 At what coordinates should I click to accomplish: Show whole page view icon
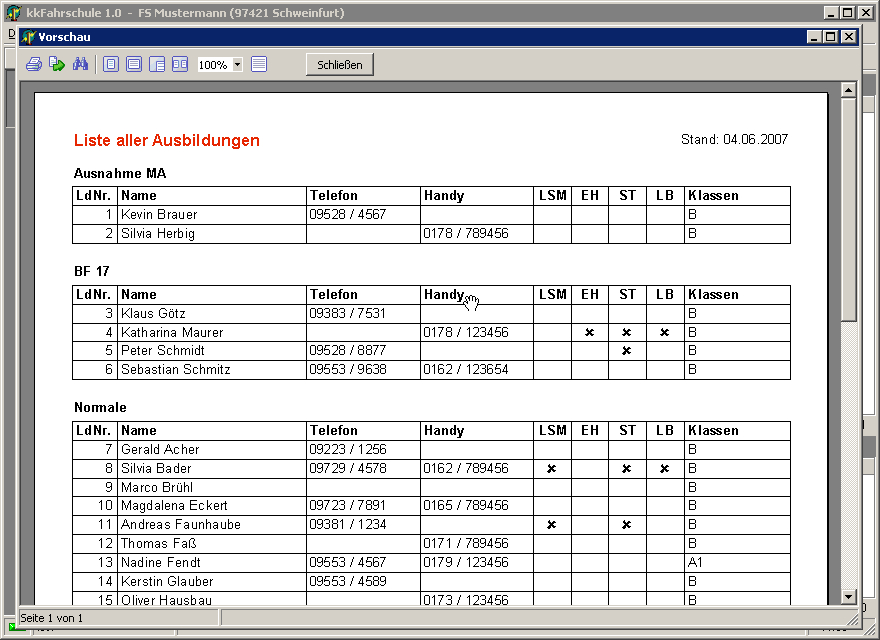(111, 65)
